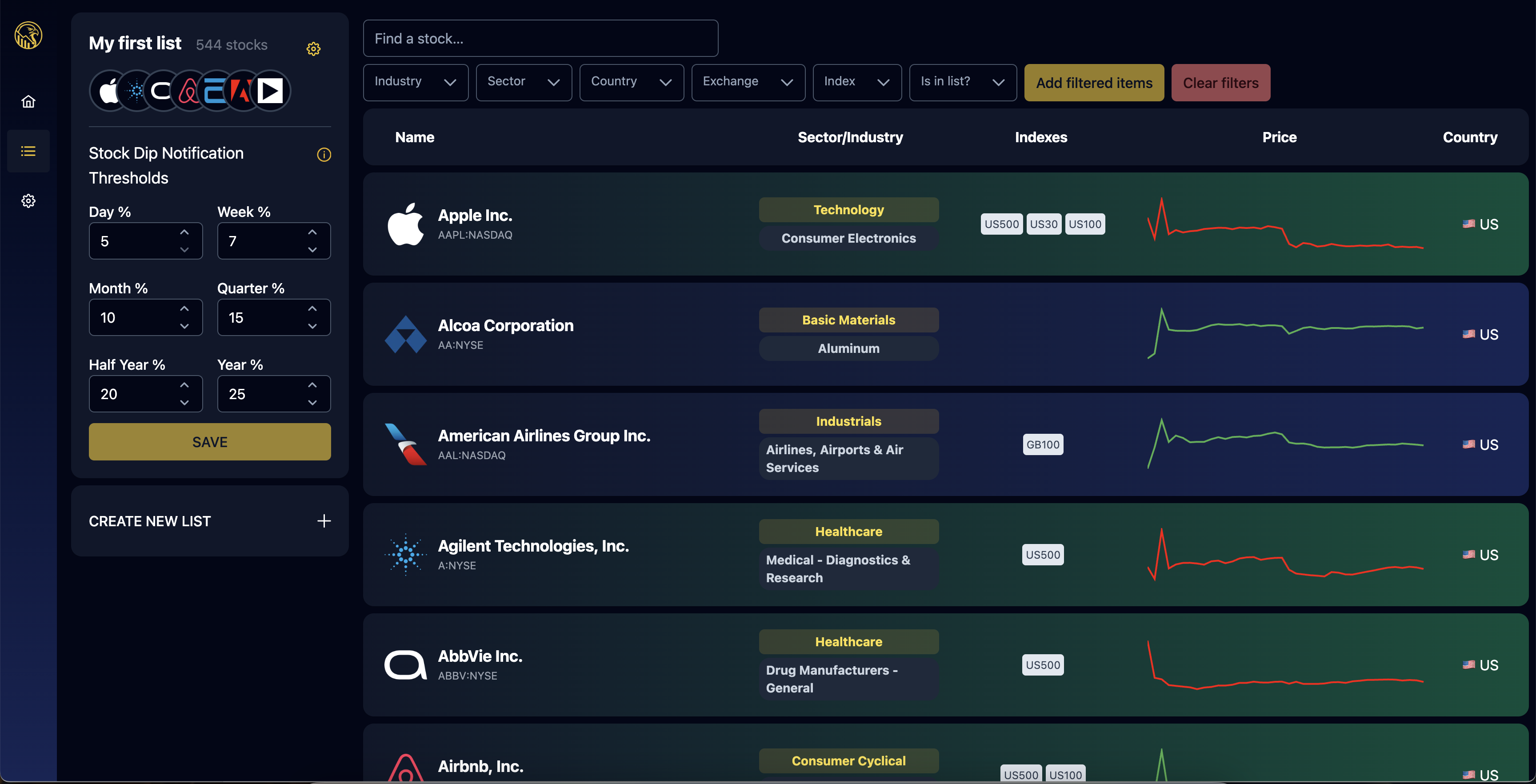
Task: Open My first list settings gear
Action: [314, 49]
